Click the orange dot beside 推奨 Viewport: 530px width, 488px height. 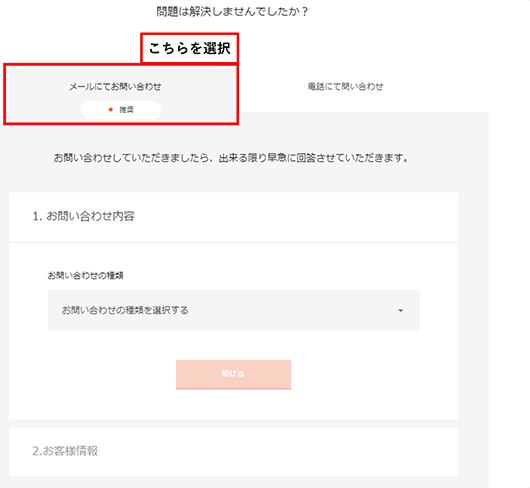pos(111,109)
